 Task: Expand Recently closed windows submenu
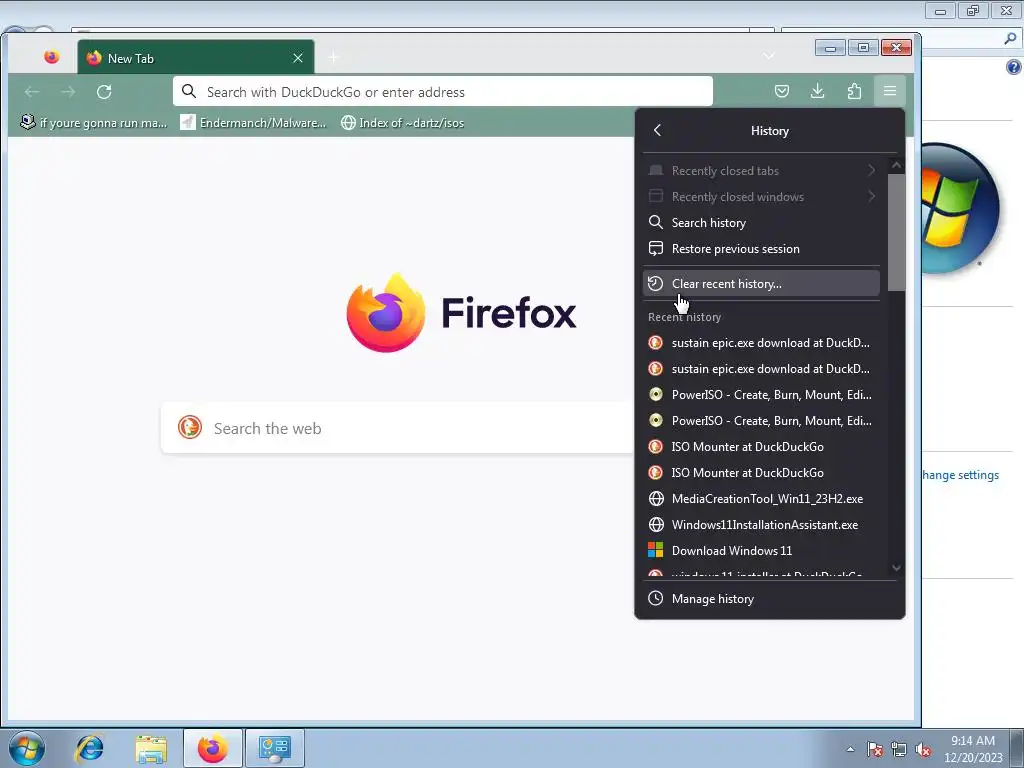point(761,197)
